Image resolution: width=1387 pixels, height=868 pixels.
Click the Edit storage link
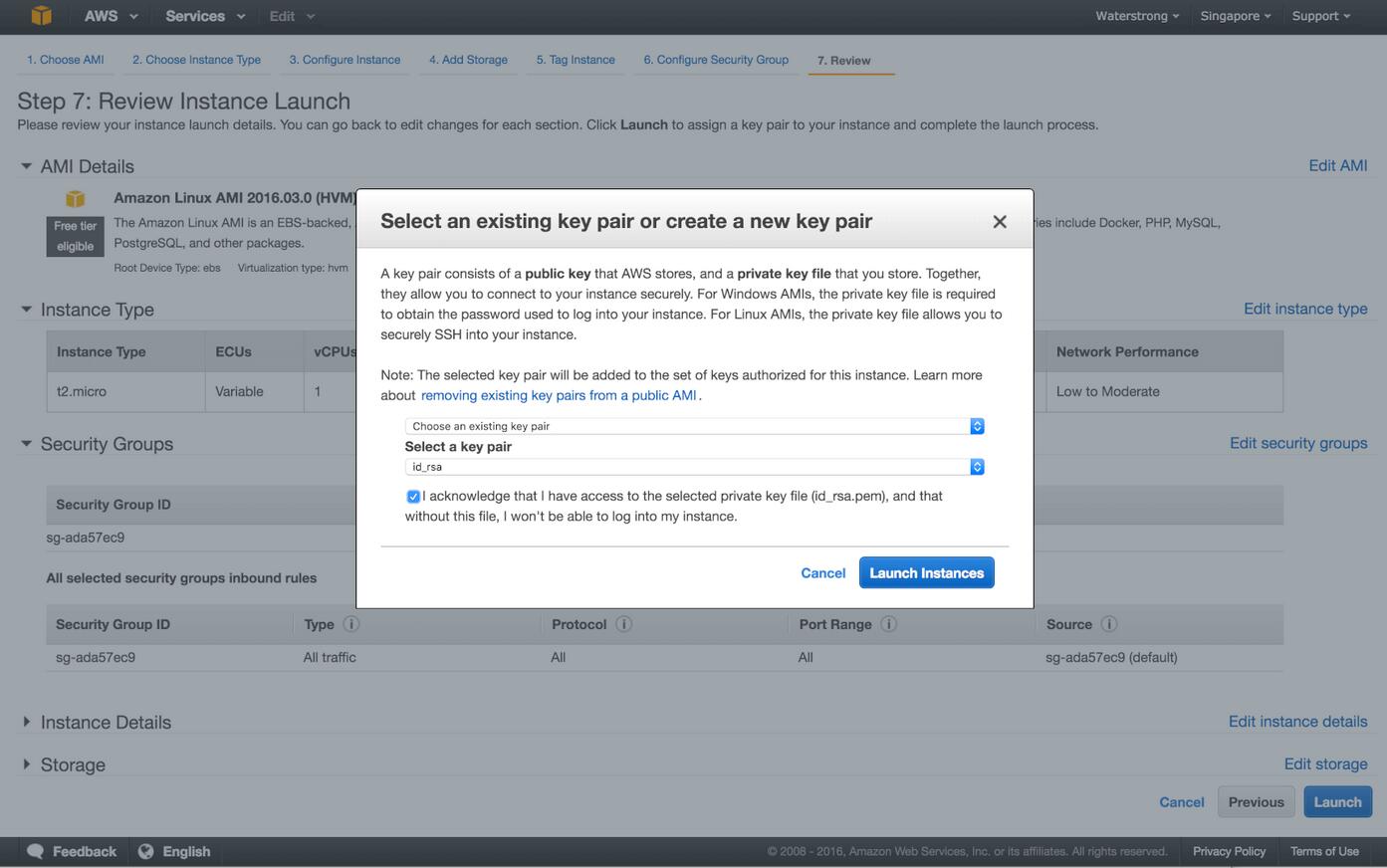click(x=1325, y=764)
